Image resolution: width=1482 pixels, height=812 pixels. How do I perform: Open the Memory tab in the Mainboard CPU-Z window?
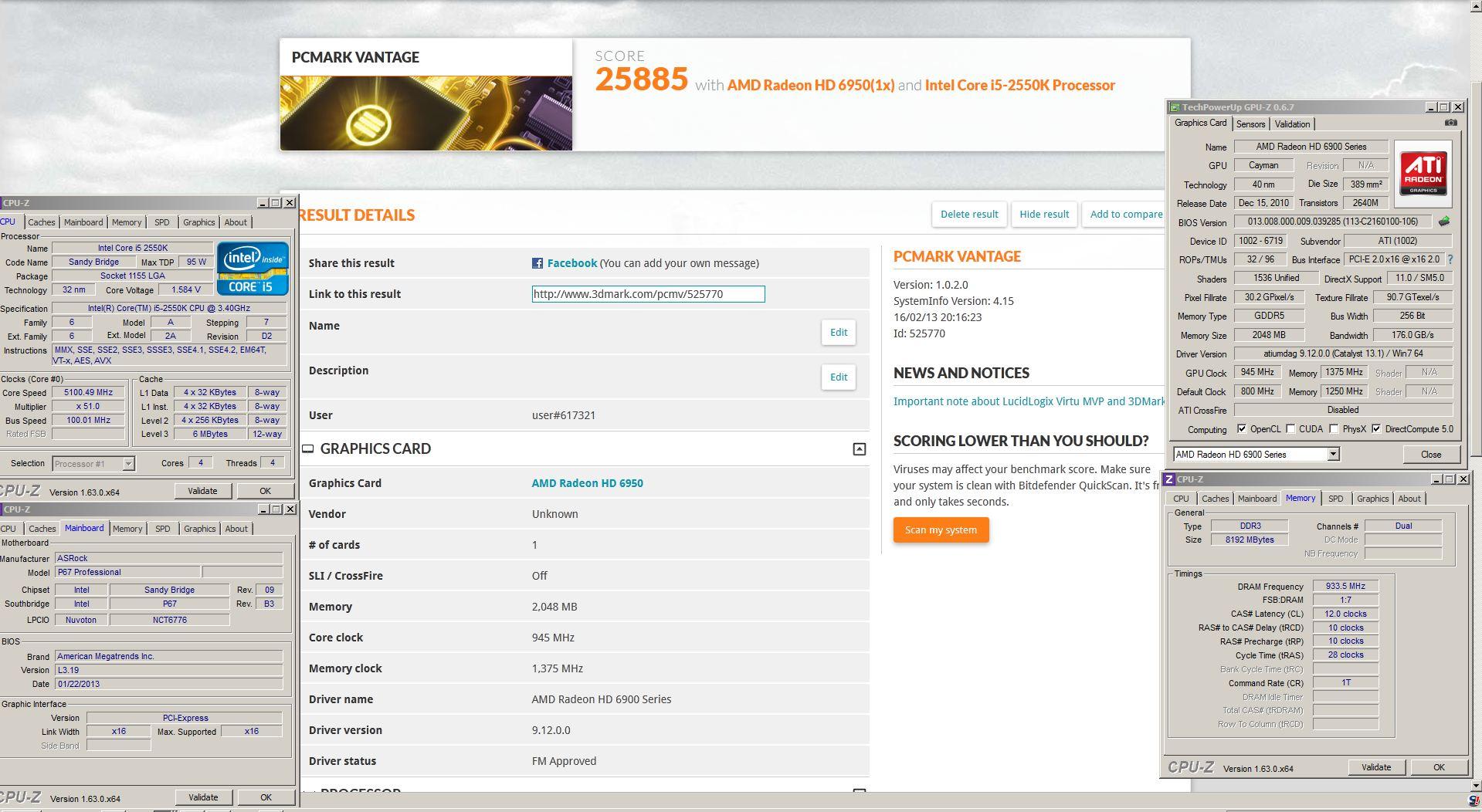127,529
